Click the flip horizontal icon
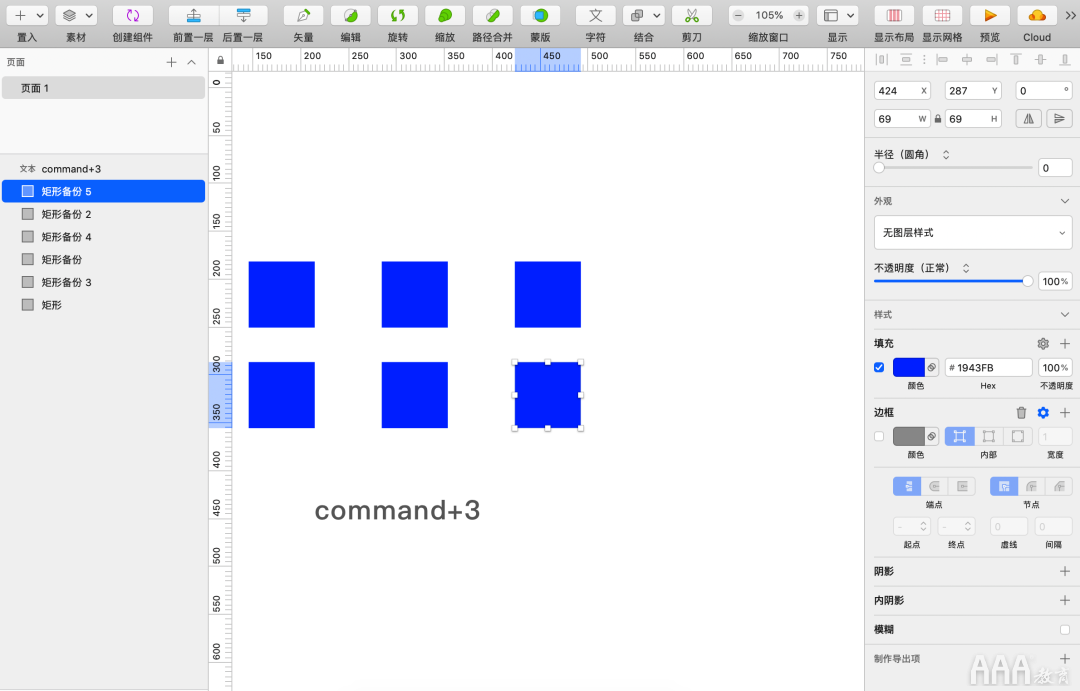The image size is (1080, 691). [1028, 118]
